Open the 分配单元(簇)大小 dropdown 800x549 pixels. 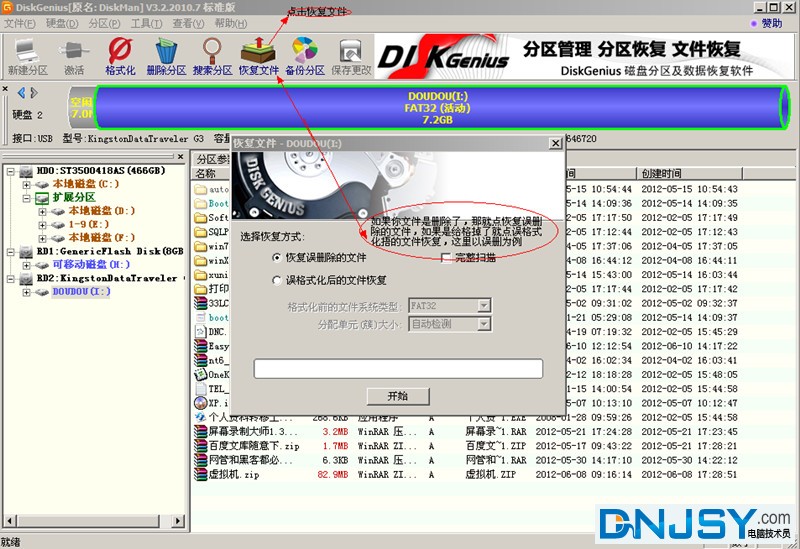pyautogui.click(x=484, y=324)
